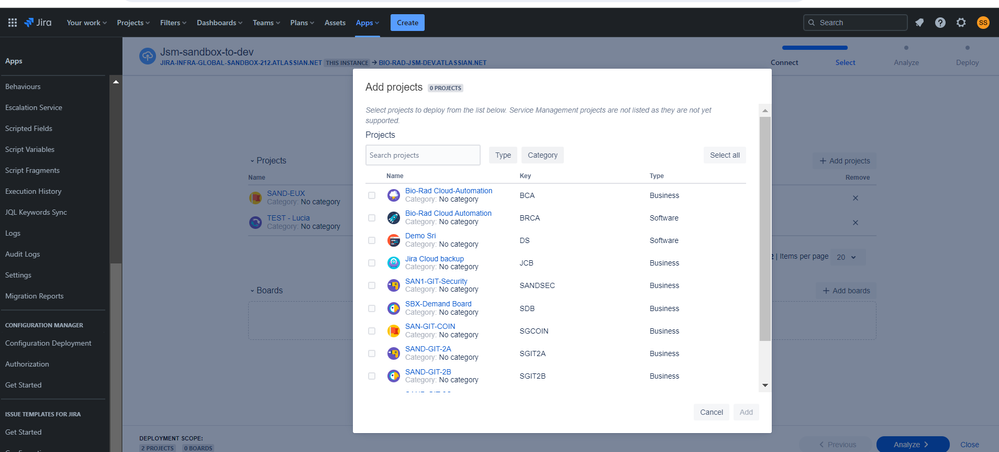Viewport: 999px width, 452px height.
Task: Open the Apps menu in top navigation
Action: [x=367, y=22]
